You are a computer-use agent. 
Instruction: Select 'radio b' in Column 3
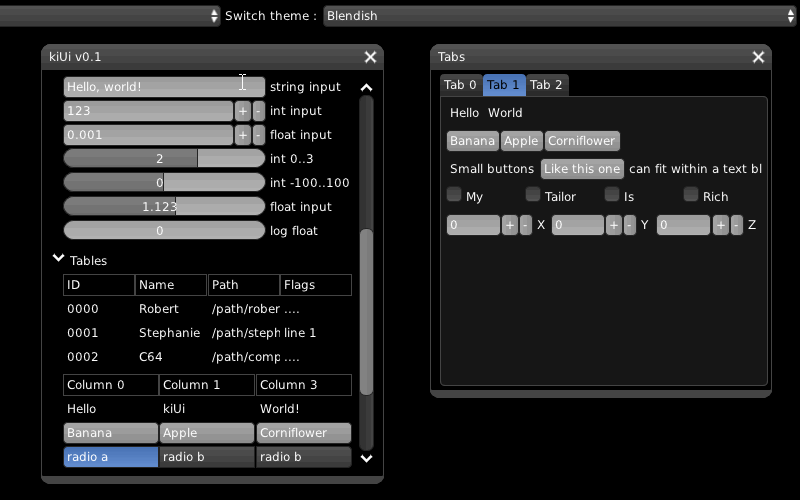pyautogui.click(x=304, y=457)
